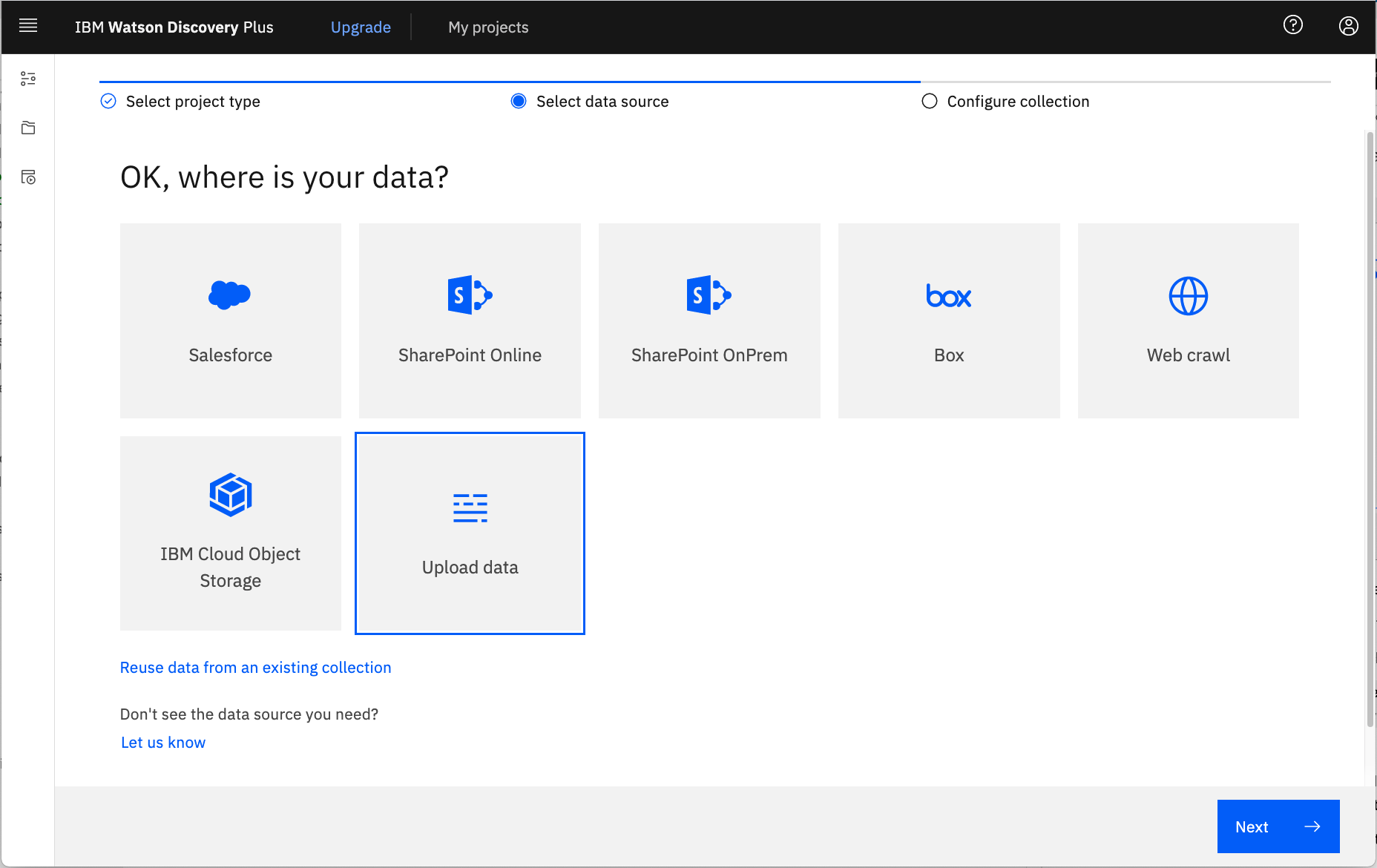Select the Upload data label
The image size is (1377, 868).
click(470, 568)
